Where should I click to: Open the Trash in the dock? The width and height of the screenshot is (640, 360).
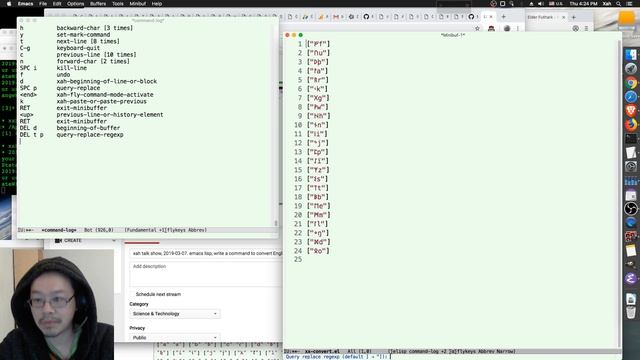click(631, 312)
